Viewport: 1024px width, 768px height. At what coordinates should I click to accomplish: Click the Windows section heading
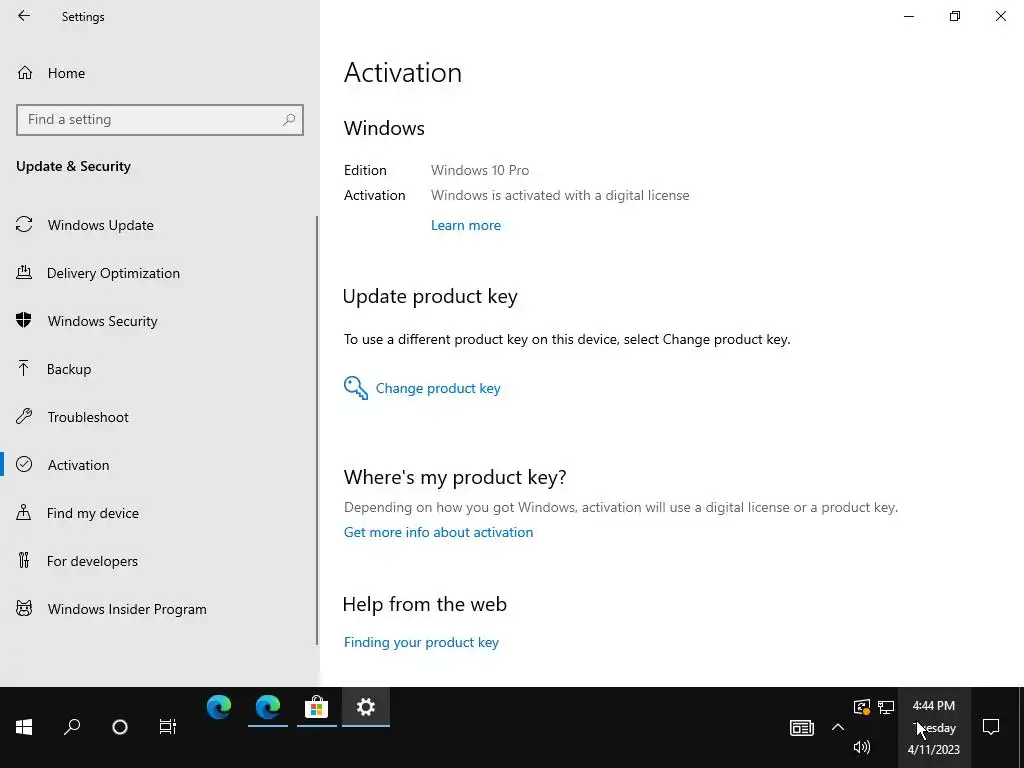tap(385, 128)
